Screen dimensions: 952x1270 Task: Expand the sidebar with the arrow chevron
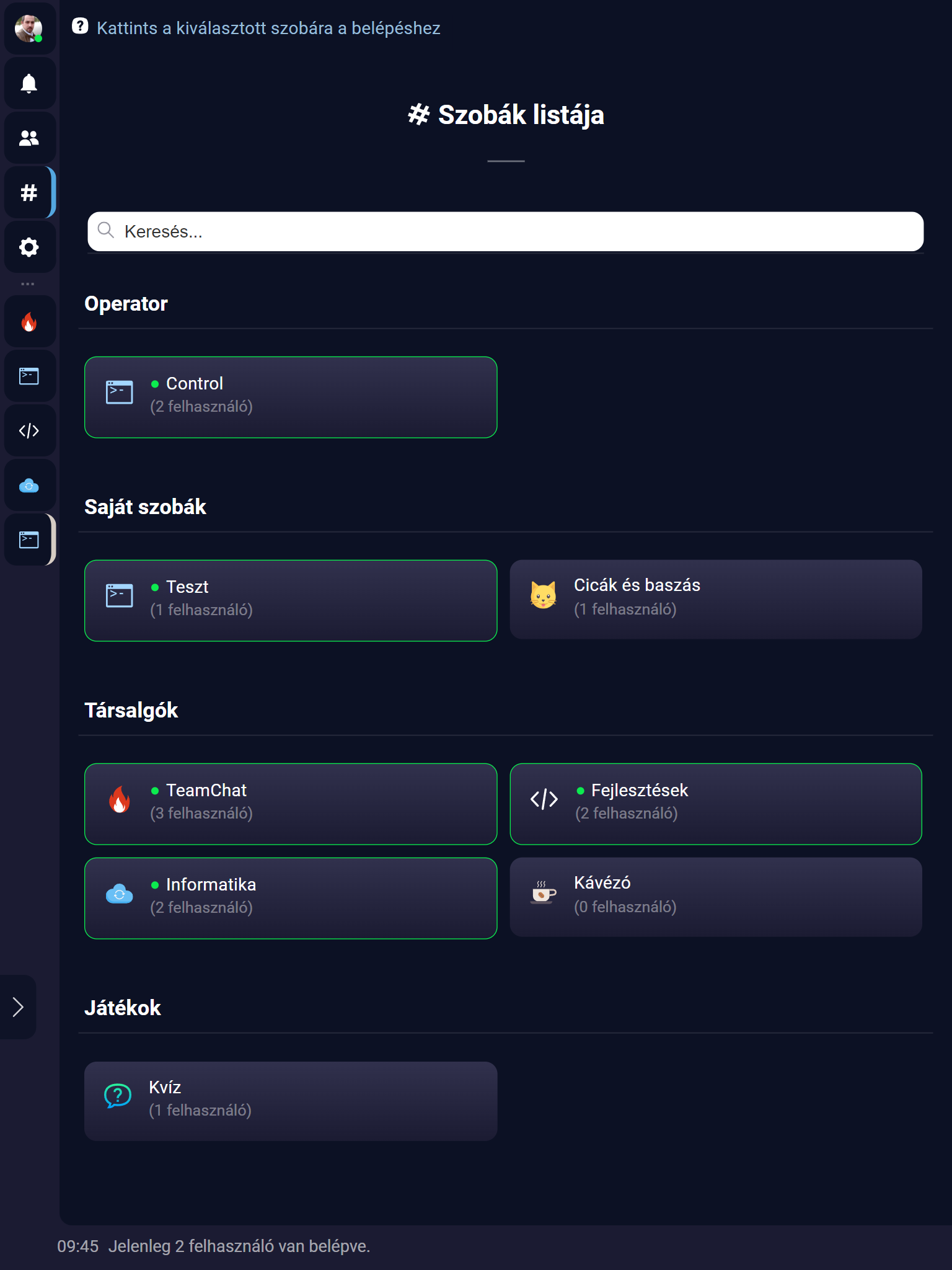[18, 1007]
